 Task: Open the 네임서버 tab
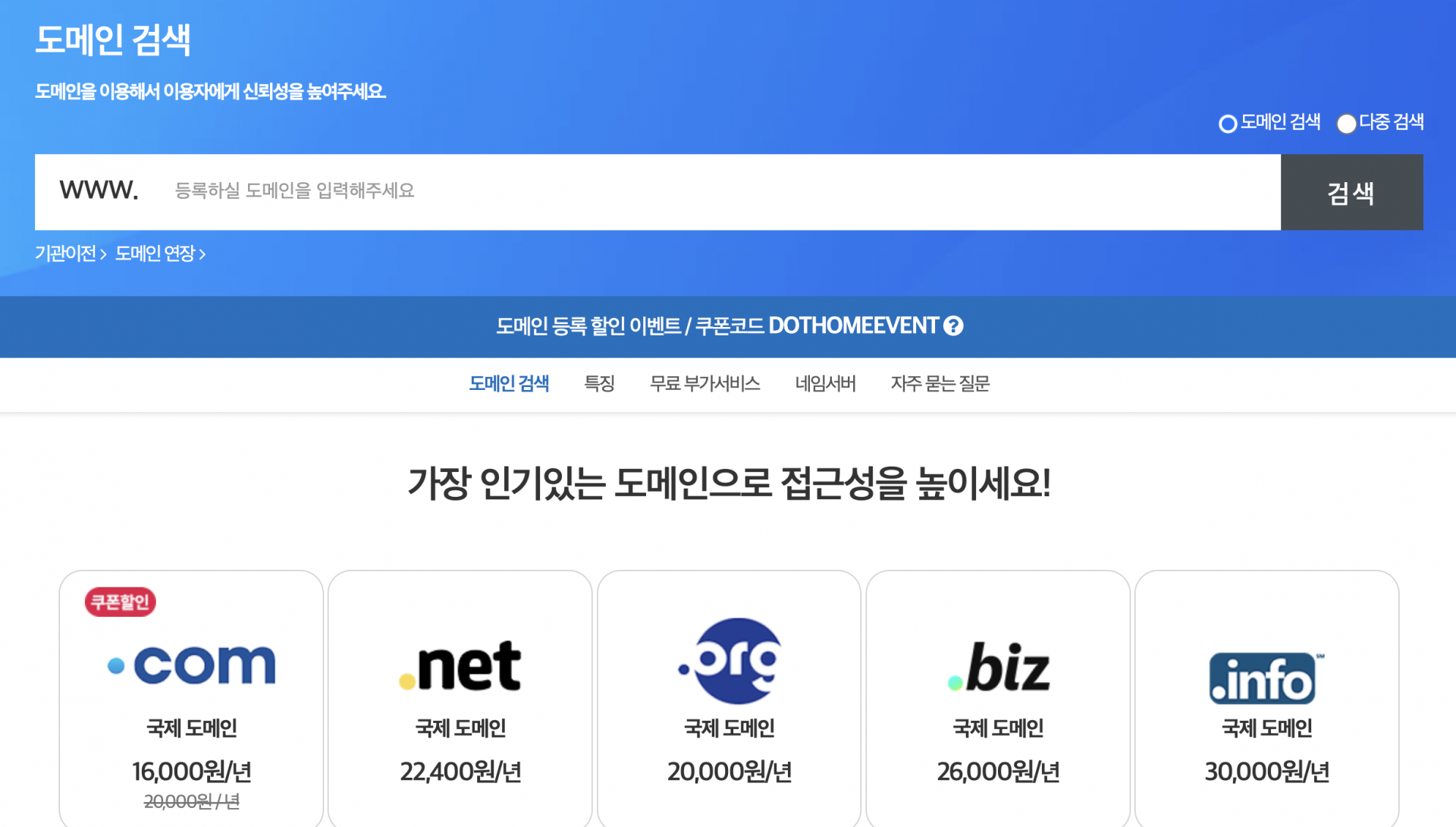[825, 384]
